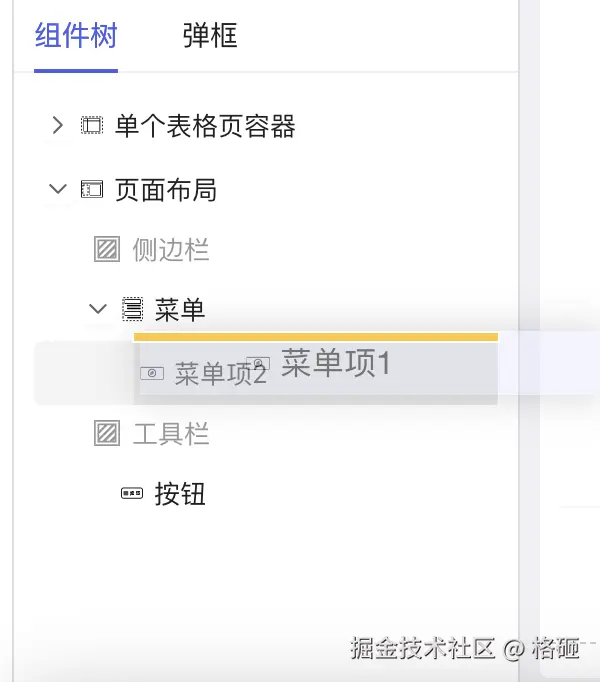Click the 侧边栏 slot icon
This screenshot has height=682, width=600.
106,249
